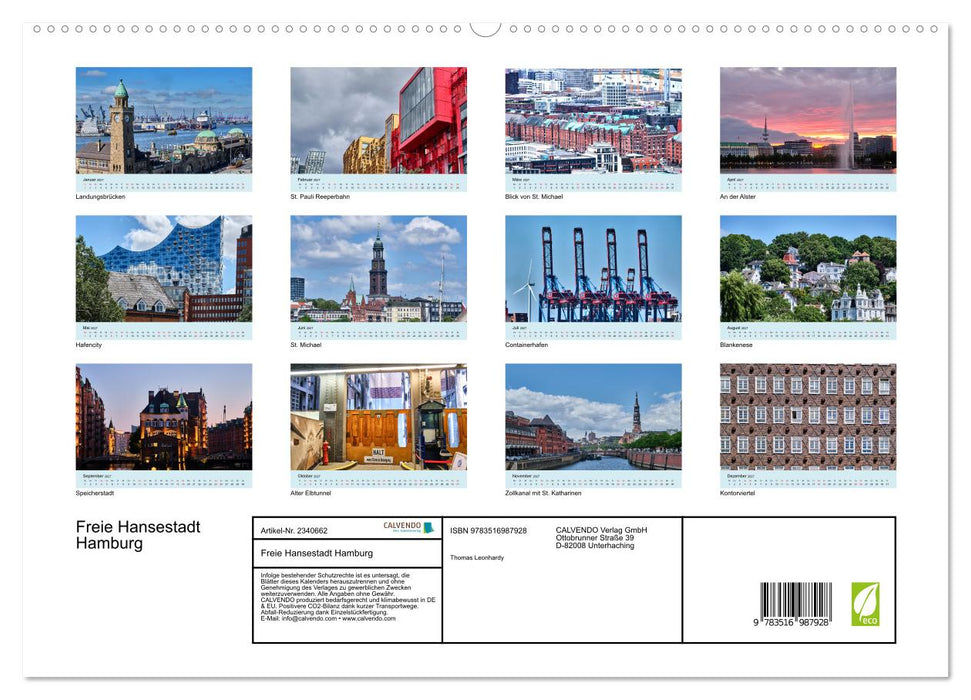The image size is (971, 700).
Task: Click the 'Speicherstadt' caption
Action: click(x=95, y=493)
